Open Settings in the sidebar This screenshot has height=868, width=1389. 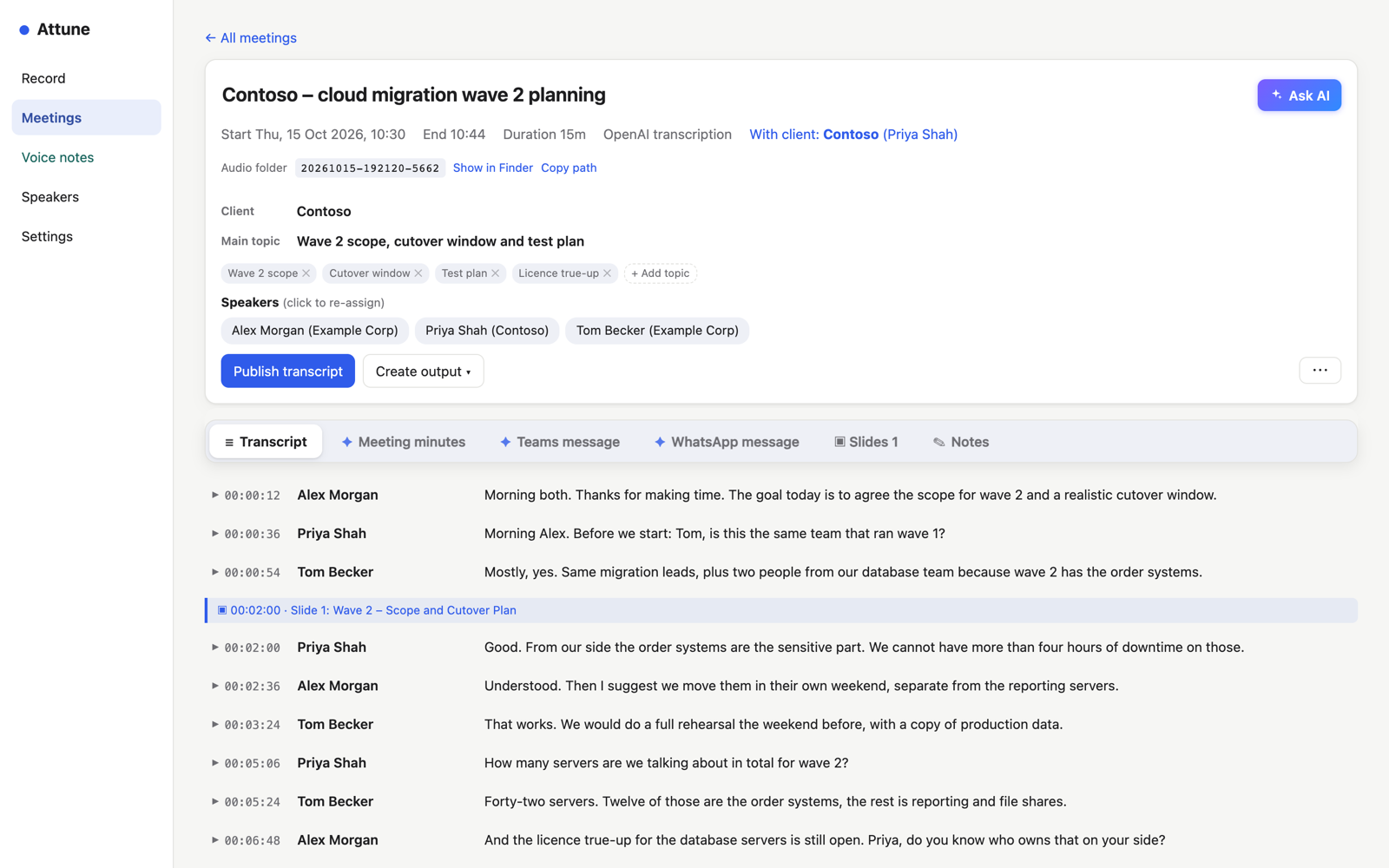tap(86, 236)
